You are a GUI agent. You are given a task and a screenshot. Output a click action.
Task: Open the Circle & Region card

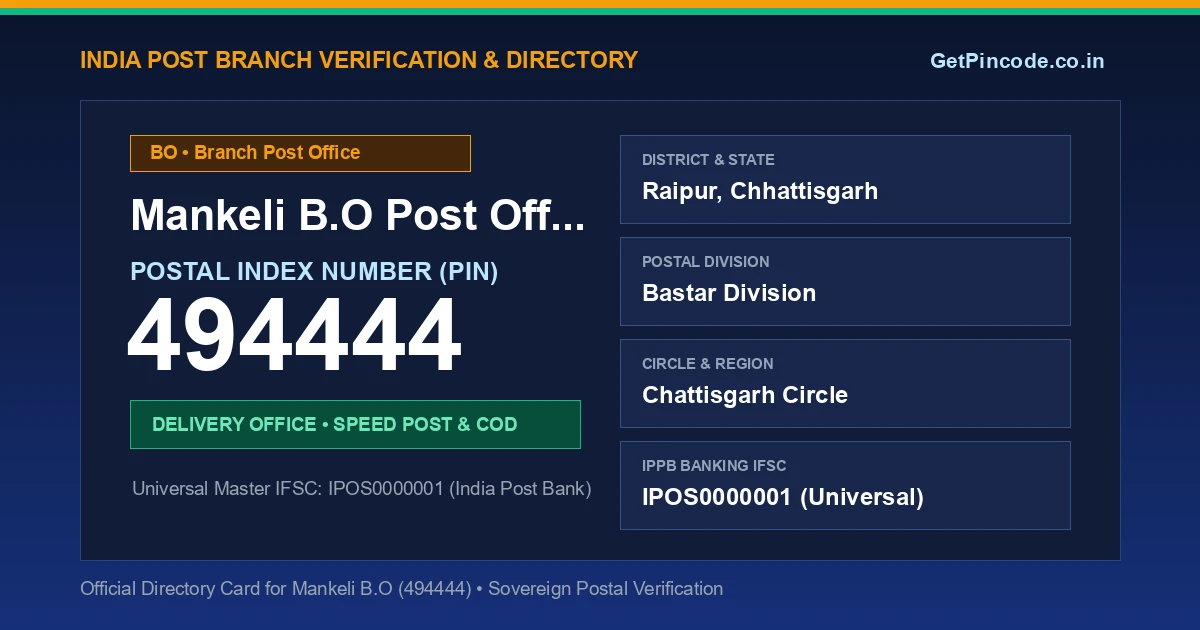845,383
